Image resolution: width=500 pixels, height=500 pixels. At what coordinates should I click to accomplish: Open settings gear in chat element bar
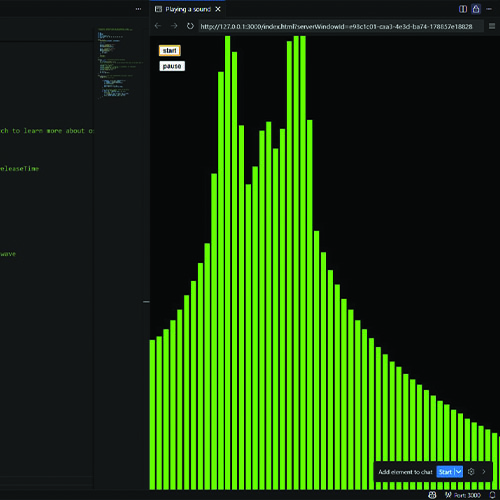pyautogui.click(x=471, y=472)
